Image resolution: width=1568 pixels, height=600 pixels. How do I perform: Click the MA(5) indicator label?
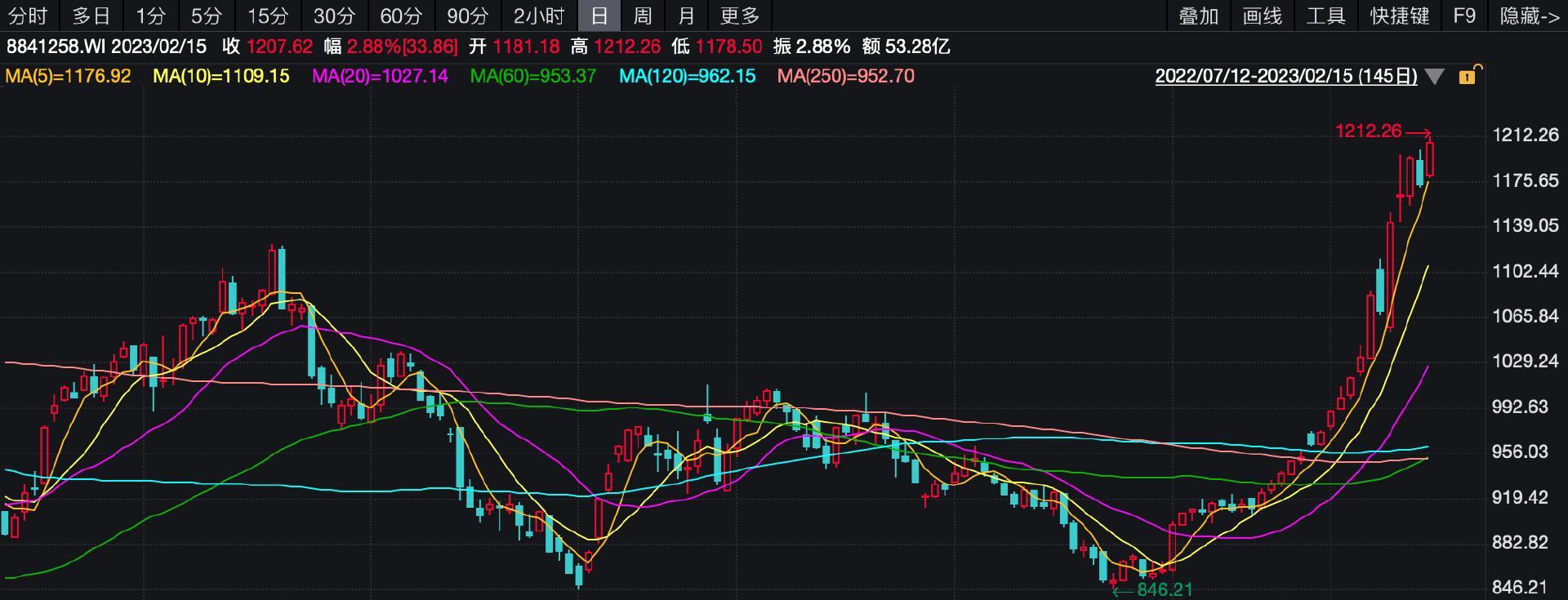(x=68, y=76)
